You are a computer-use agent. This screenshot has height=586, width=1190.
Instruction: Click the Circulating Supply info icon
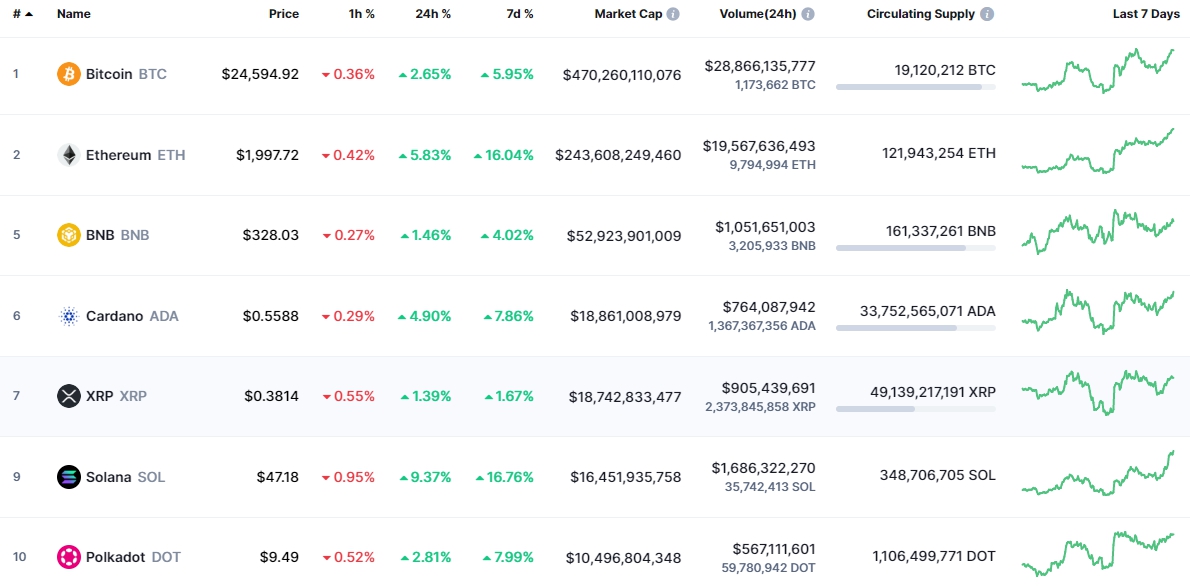[987, 14]
